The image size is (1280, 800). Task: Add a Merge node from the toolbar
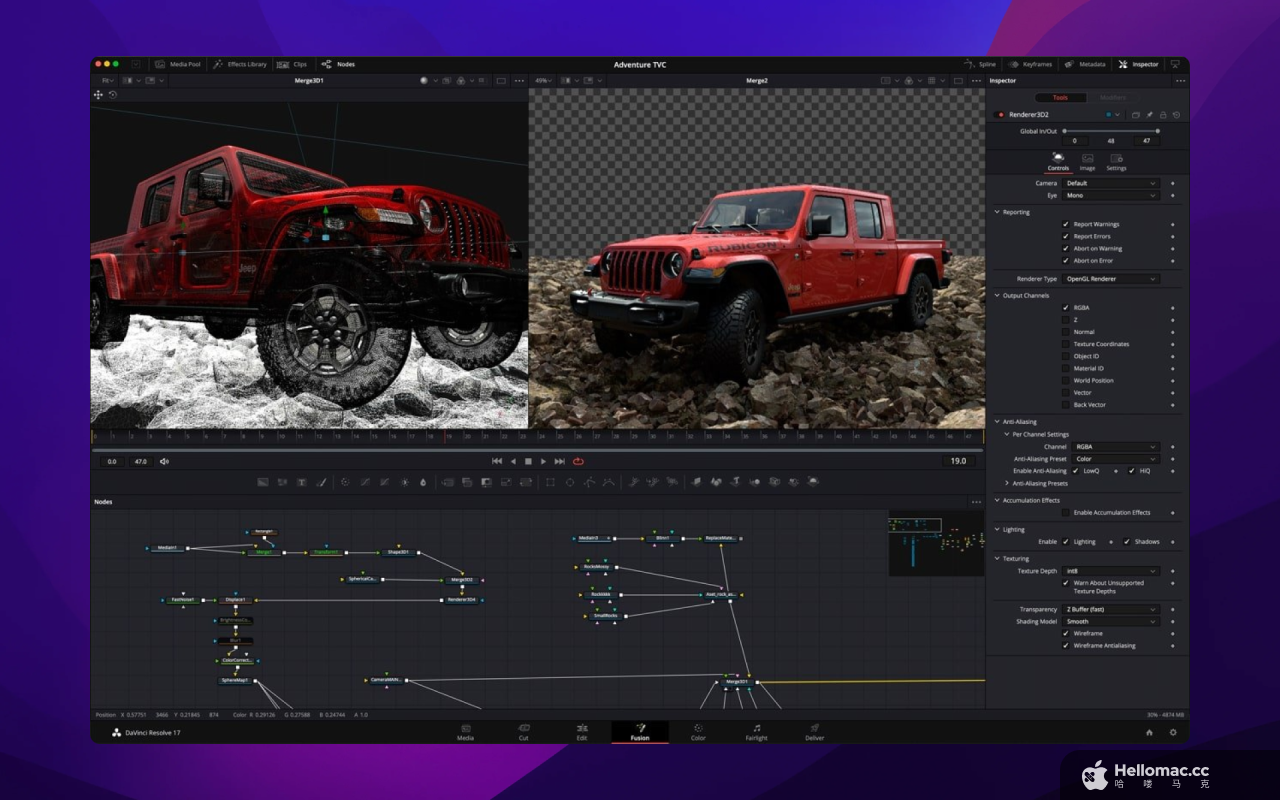coord(447,482)
